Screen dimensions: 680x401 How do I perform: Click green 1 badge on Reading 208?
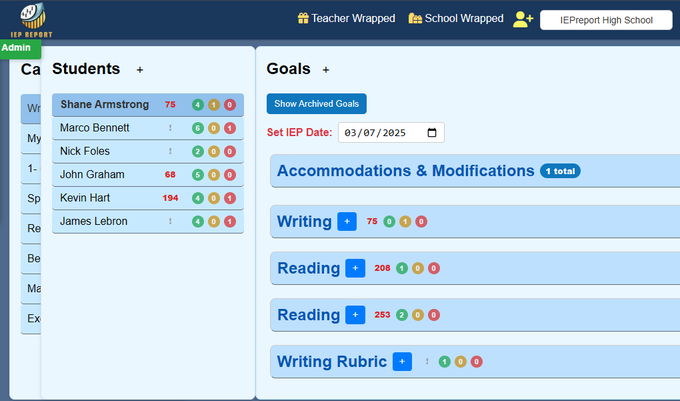coord(402,268)
